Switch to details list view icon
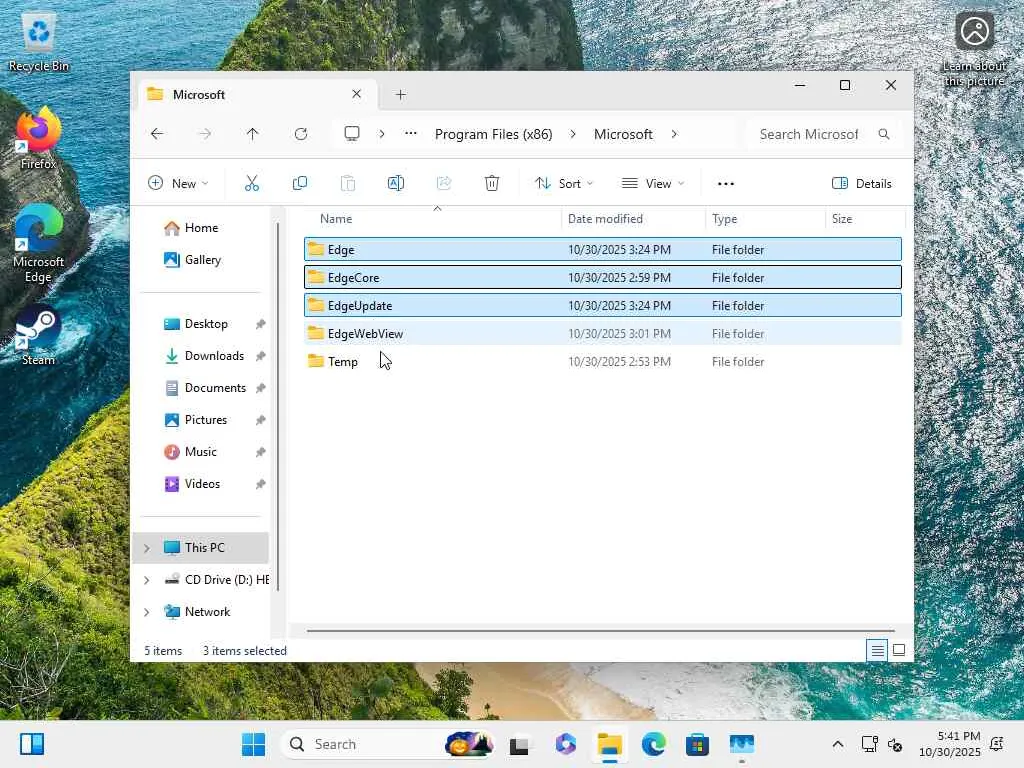This screenshot has height=768, width=1024. (877, 650)
